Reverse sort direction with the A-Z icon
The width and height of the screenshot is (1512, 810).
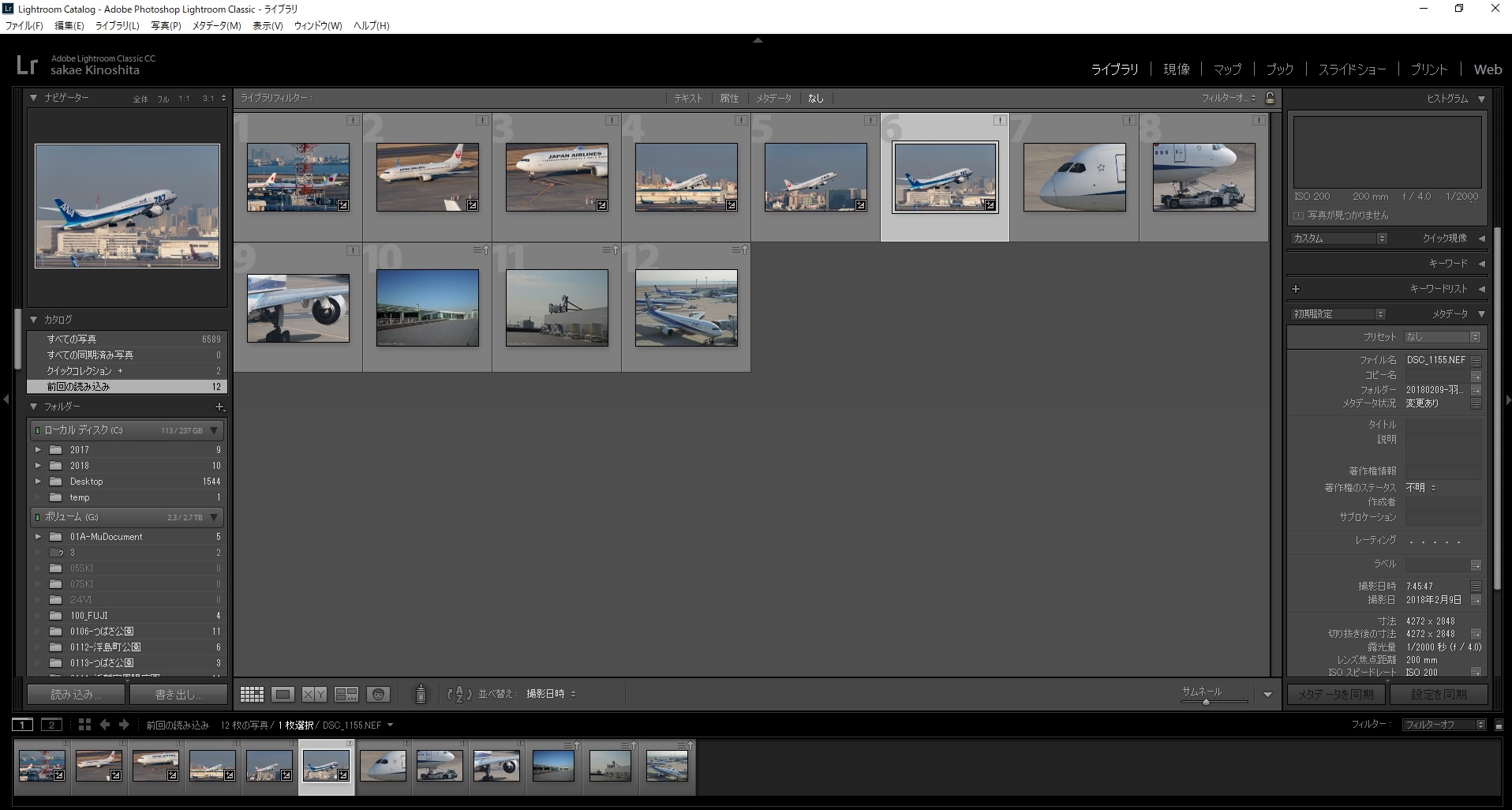[459, 694]
